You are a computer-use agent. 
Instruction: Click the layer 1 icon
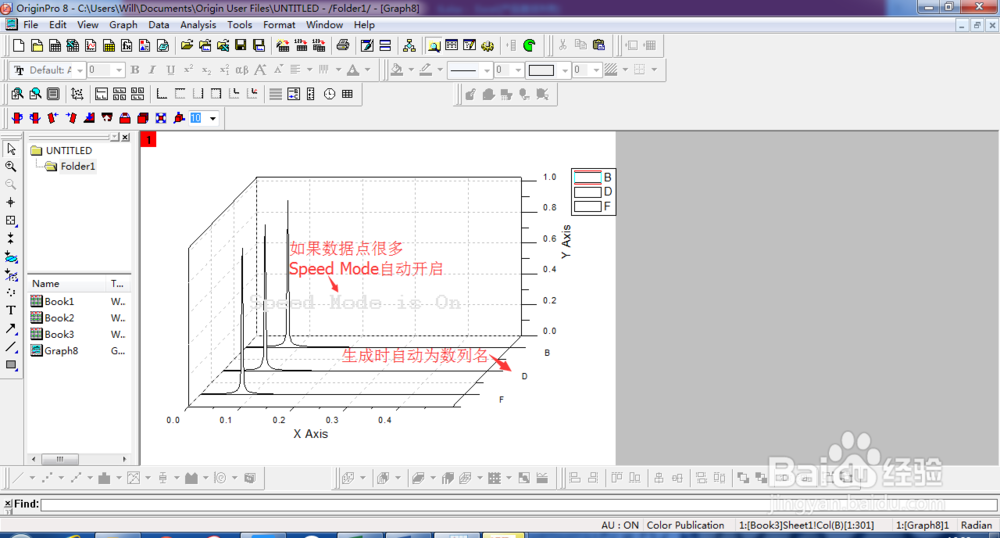click(x=148, y=140)
